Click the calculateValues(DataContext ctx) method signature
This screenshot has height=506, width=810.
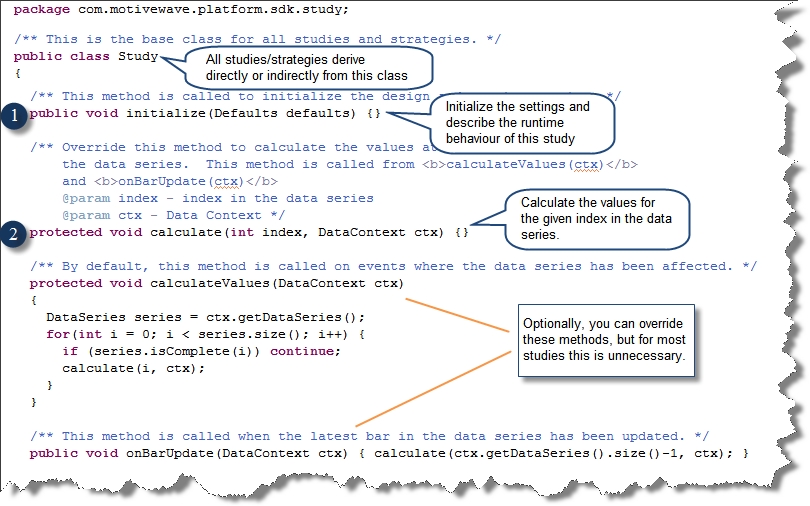point(216,283)
